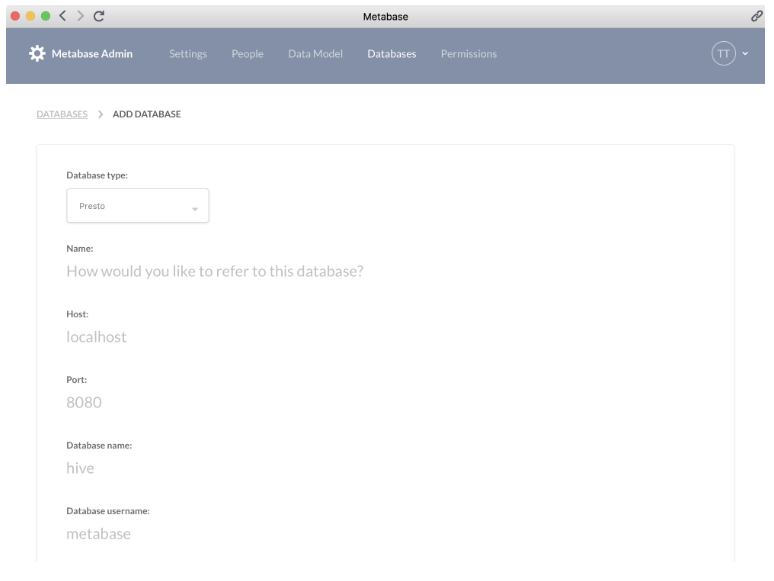Image resolution: width=774 pixels, height=581 pixels.
Task: Open the Settings tab
Action: click(188, 53)
